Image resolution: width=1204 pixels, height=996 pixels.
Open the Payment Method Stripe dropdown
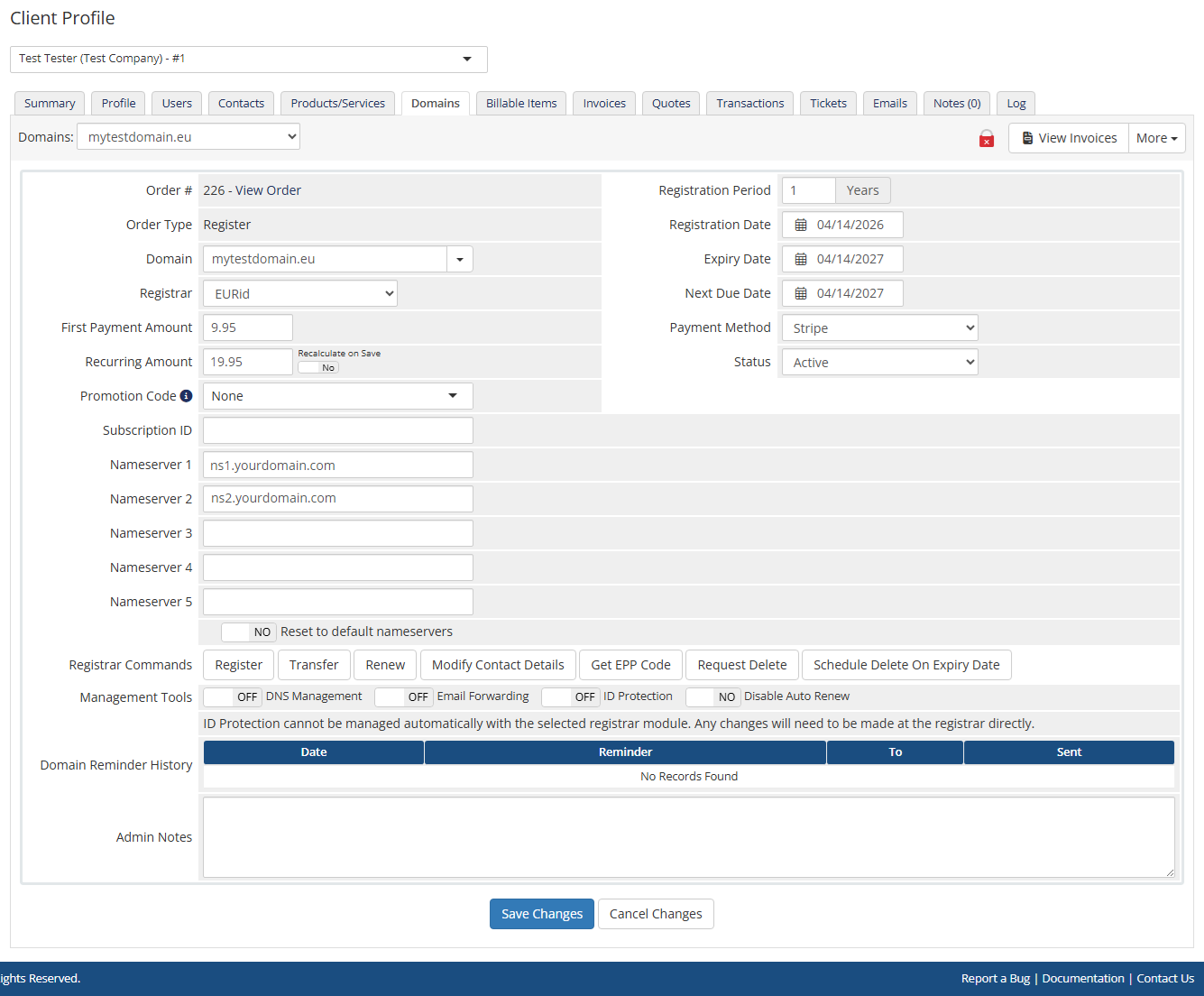[880, 327]
